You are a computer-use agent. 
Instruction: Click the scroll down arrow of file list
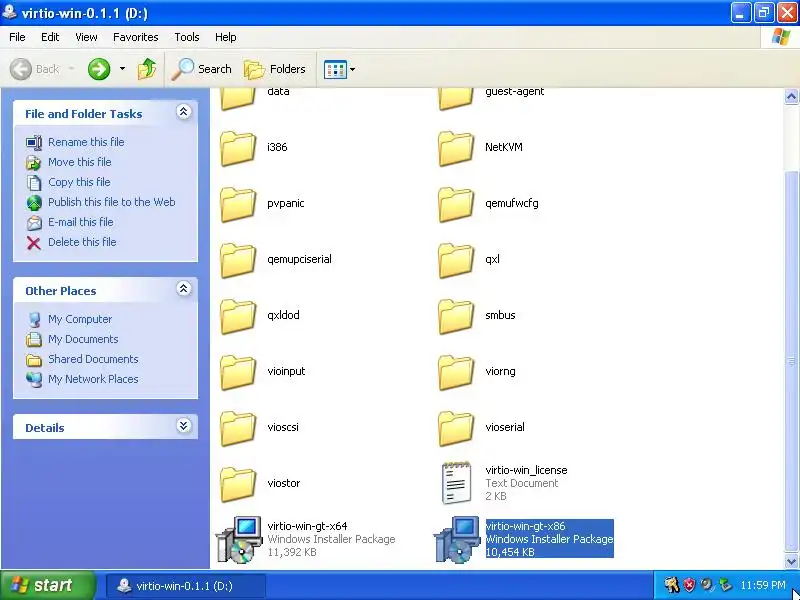click(791, 561)
